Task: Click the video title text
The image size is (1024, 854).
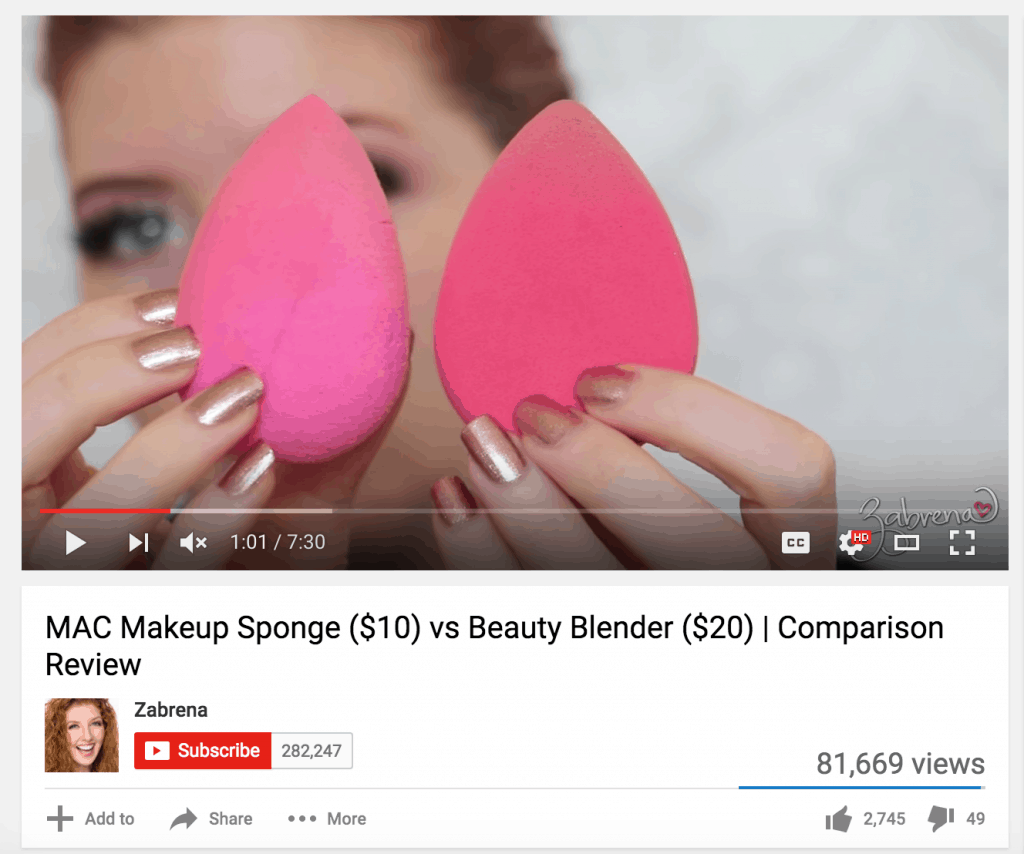Action: 494,646
